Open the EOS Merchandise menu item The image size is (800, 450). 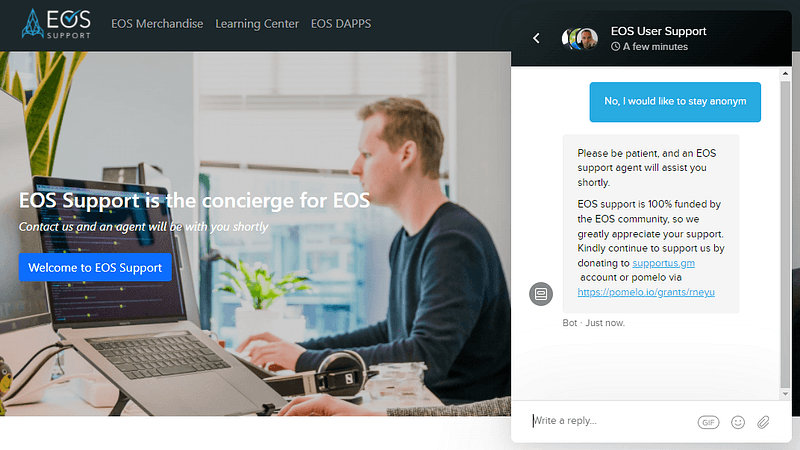pos(157,24)
